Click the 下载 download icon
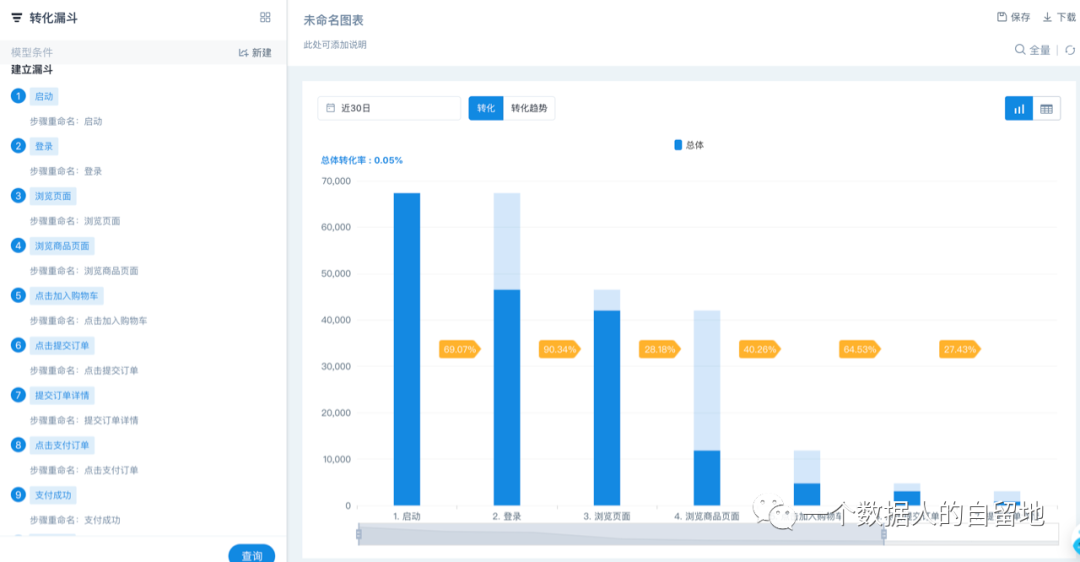This screenshot has width=1080, height=562. coord(1047,17)
